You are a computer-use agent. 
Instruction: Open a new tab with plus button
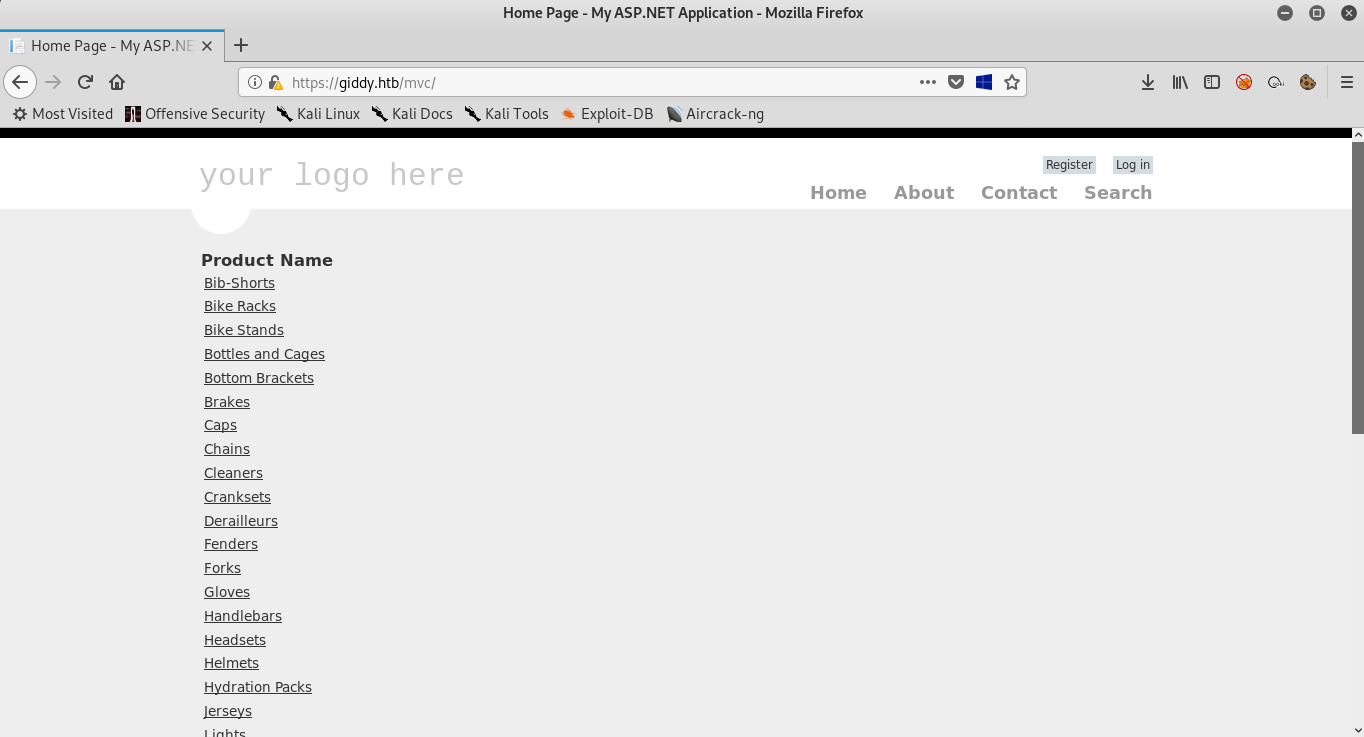241,45
